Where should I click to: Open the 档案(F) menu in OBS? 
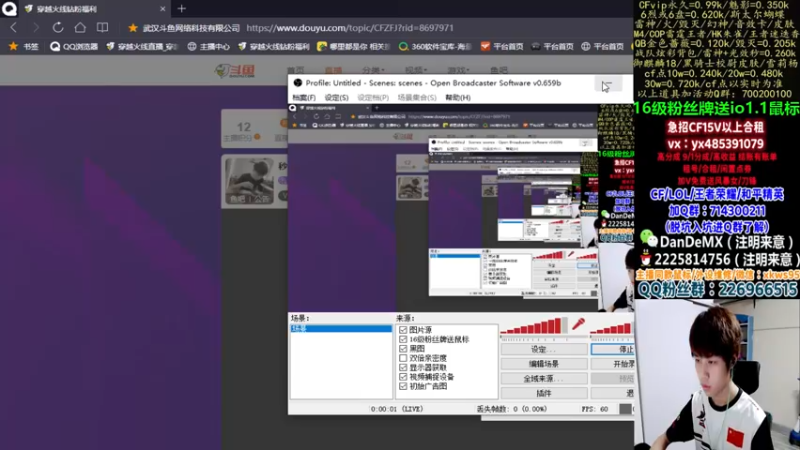click(304, 97)
